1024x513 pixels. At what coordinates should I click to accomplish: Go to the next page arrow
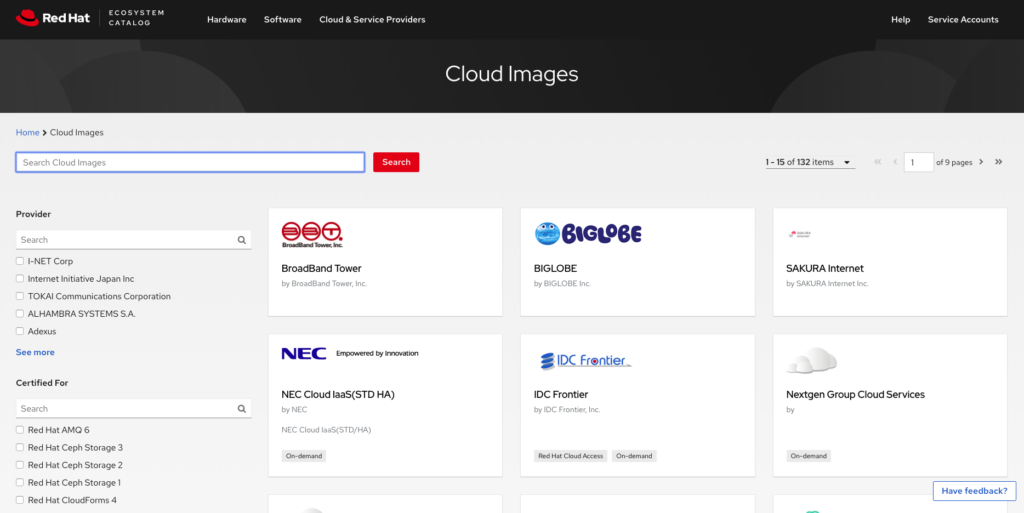(981, 162)
